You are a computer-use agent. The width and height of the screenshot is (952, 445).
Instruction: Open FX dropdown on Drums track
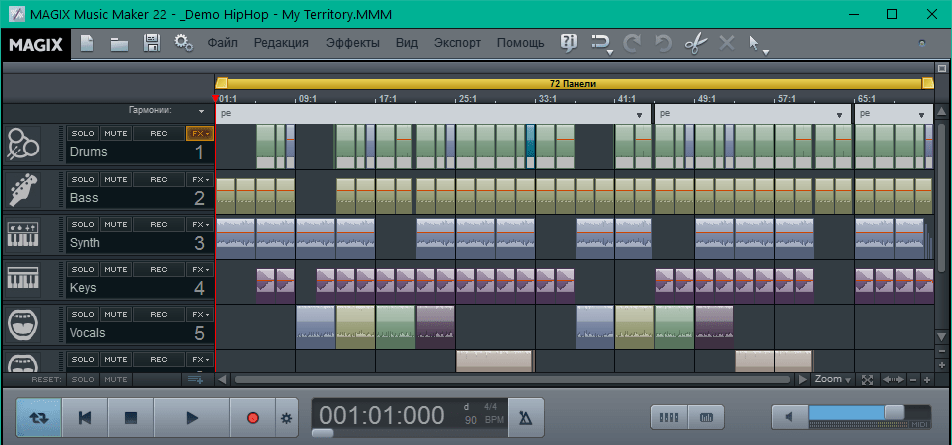(200, 133)
